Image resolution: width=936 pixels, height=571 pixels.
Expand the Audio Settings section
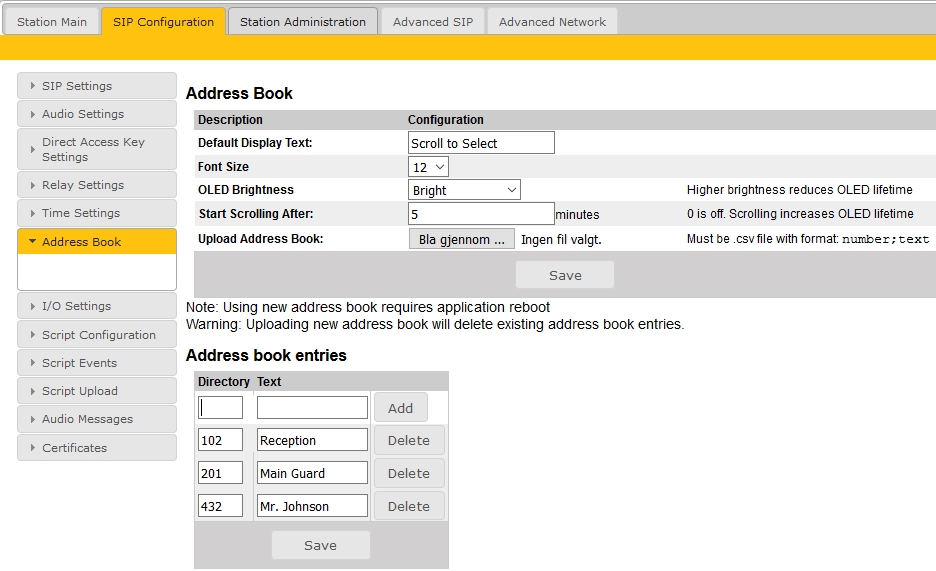96,114
